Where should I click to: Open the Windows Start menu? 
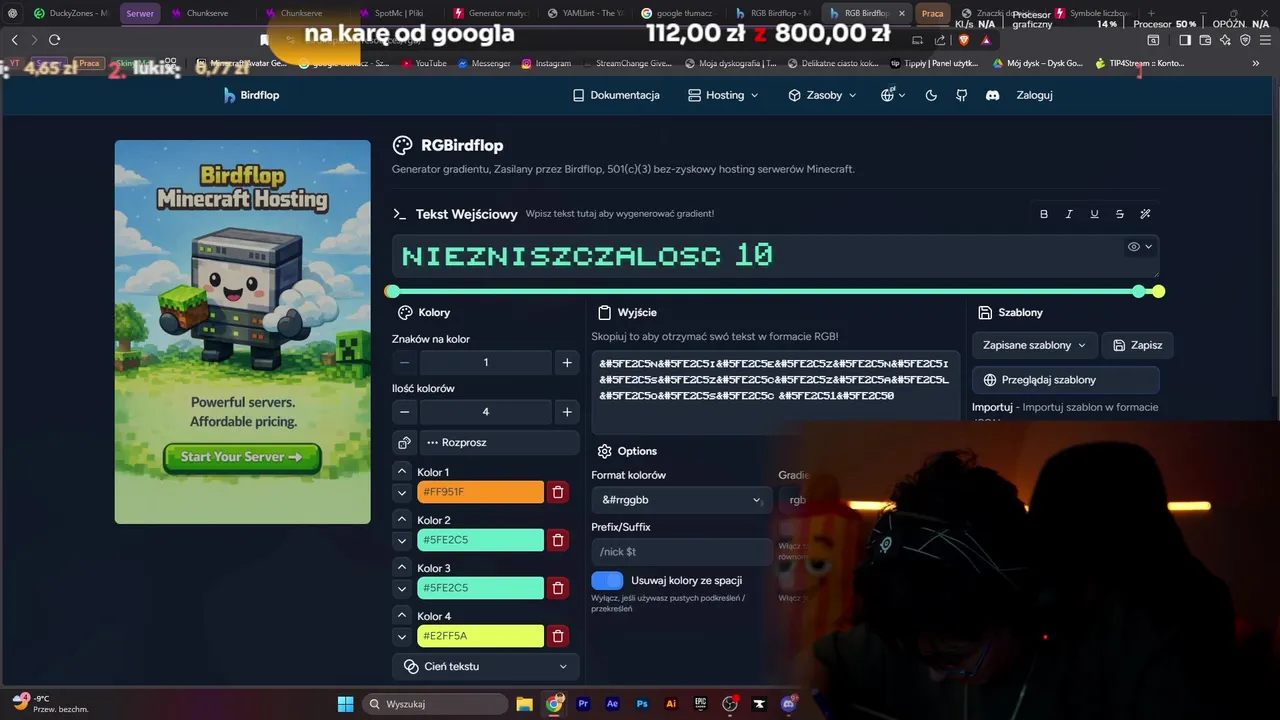point(345,704)
